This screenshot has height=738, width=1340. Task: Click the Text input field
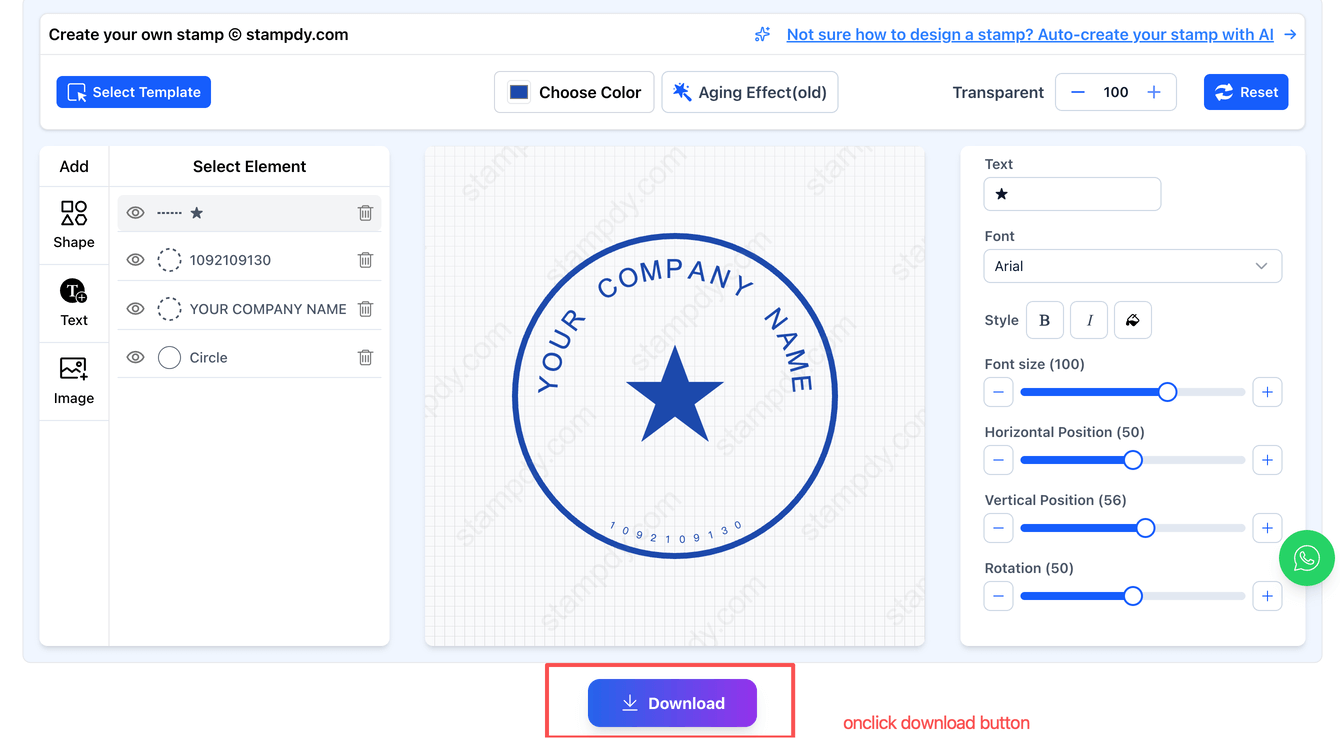pos(1072,194)
